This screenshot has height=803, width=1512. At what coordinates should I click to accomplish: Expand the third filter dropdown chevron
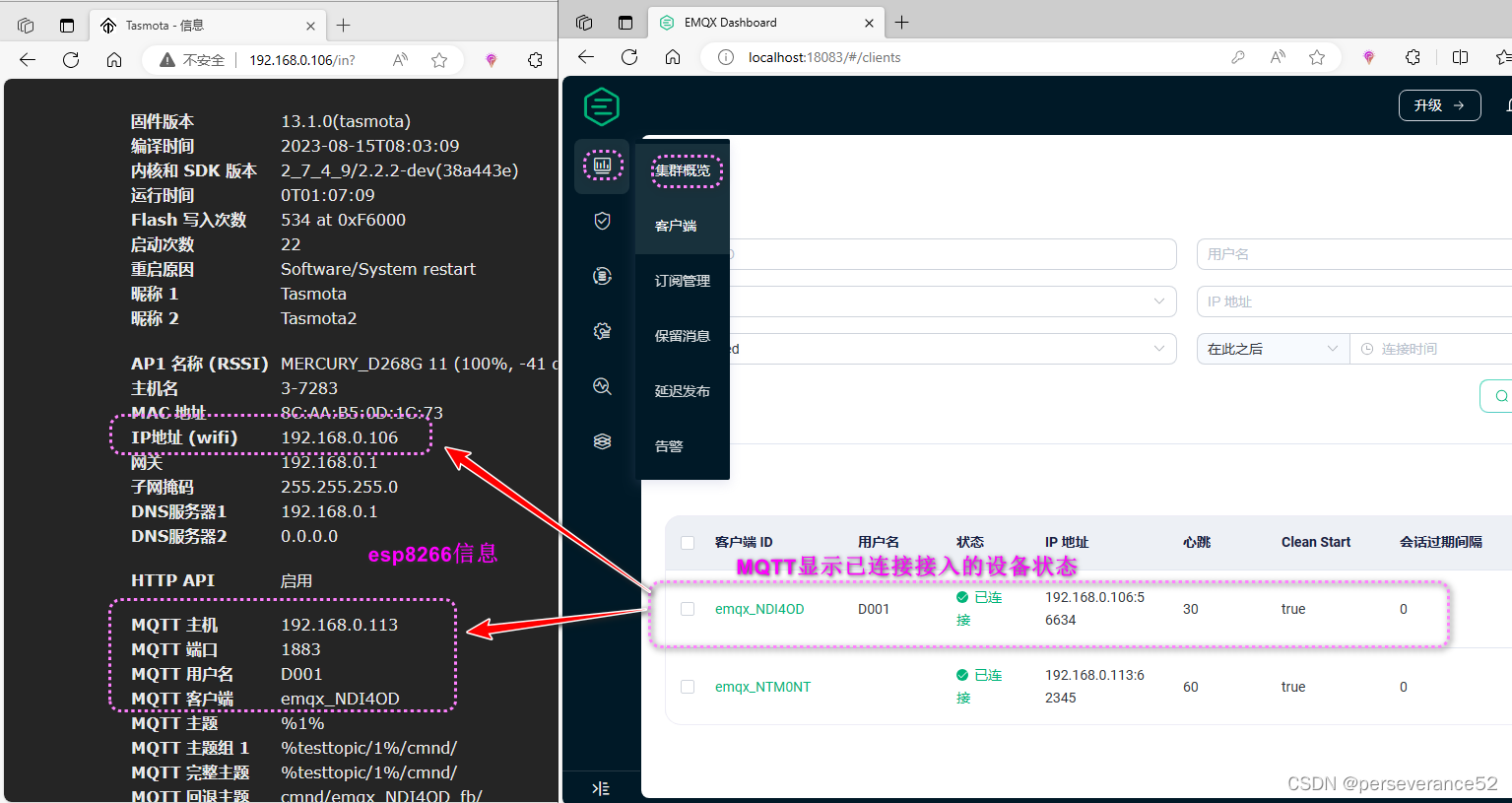(x=1159, y=349)
